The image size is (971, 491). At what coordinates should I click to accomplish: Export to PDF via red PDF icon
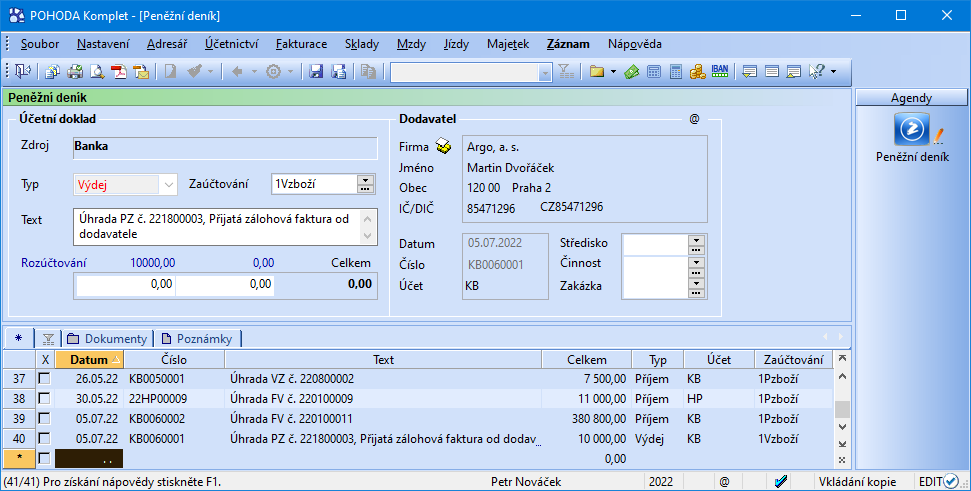(119, 72)
